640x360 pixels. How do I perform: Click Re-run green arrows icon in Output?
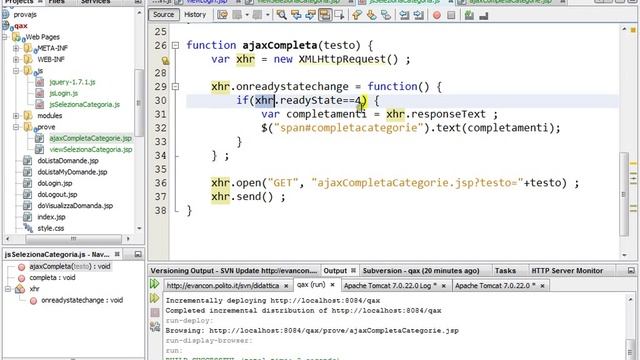pos(154,284)
